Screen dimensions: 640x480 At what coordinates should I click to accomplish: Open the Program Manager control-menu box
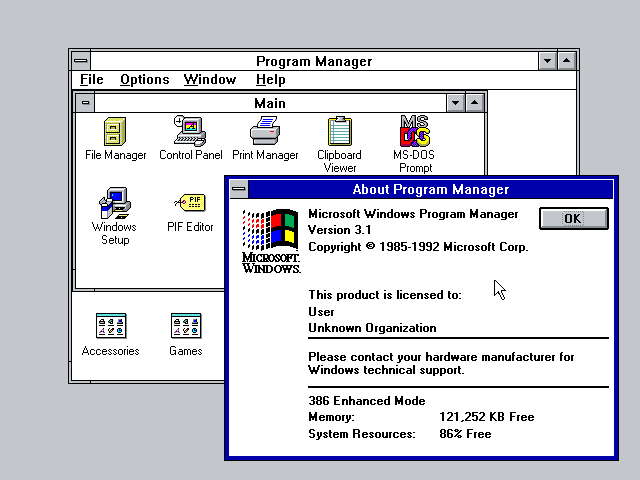(x=81, y=61)
